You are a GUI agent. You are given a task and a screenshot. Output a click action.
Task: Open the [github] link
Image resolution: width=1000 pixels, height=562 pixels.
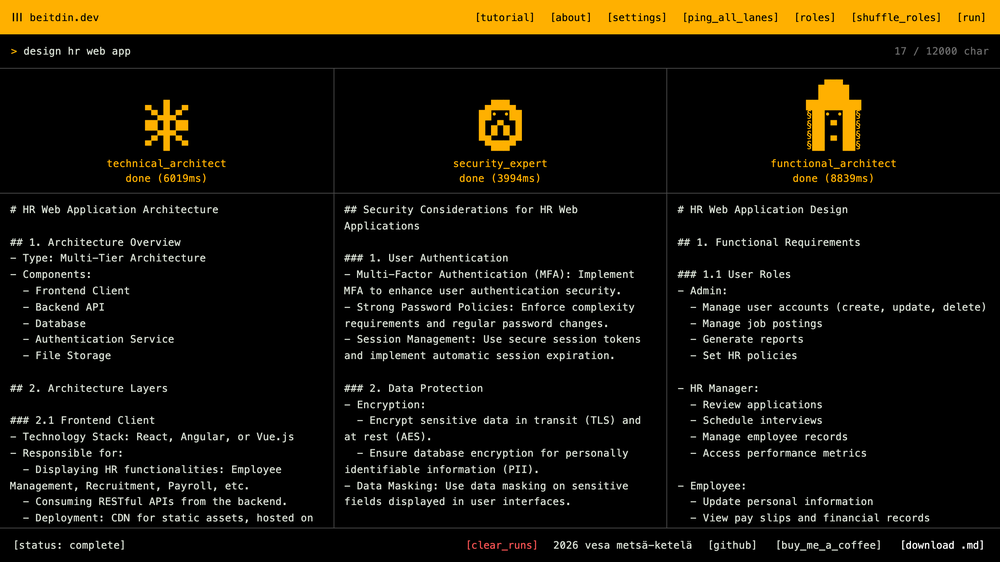tap(732, 545)
